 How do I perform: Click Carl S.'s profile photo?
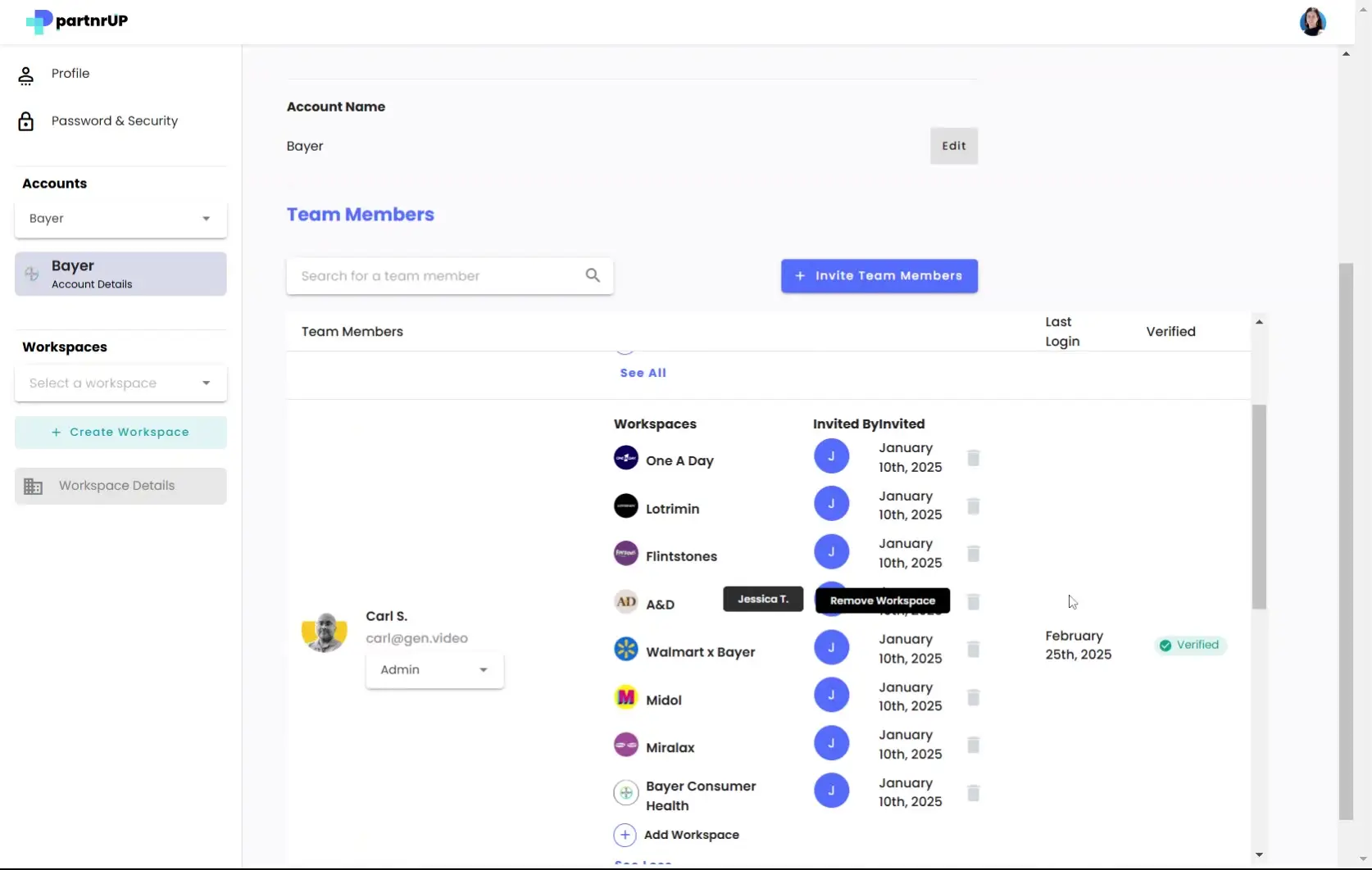tap(324, 631)
